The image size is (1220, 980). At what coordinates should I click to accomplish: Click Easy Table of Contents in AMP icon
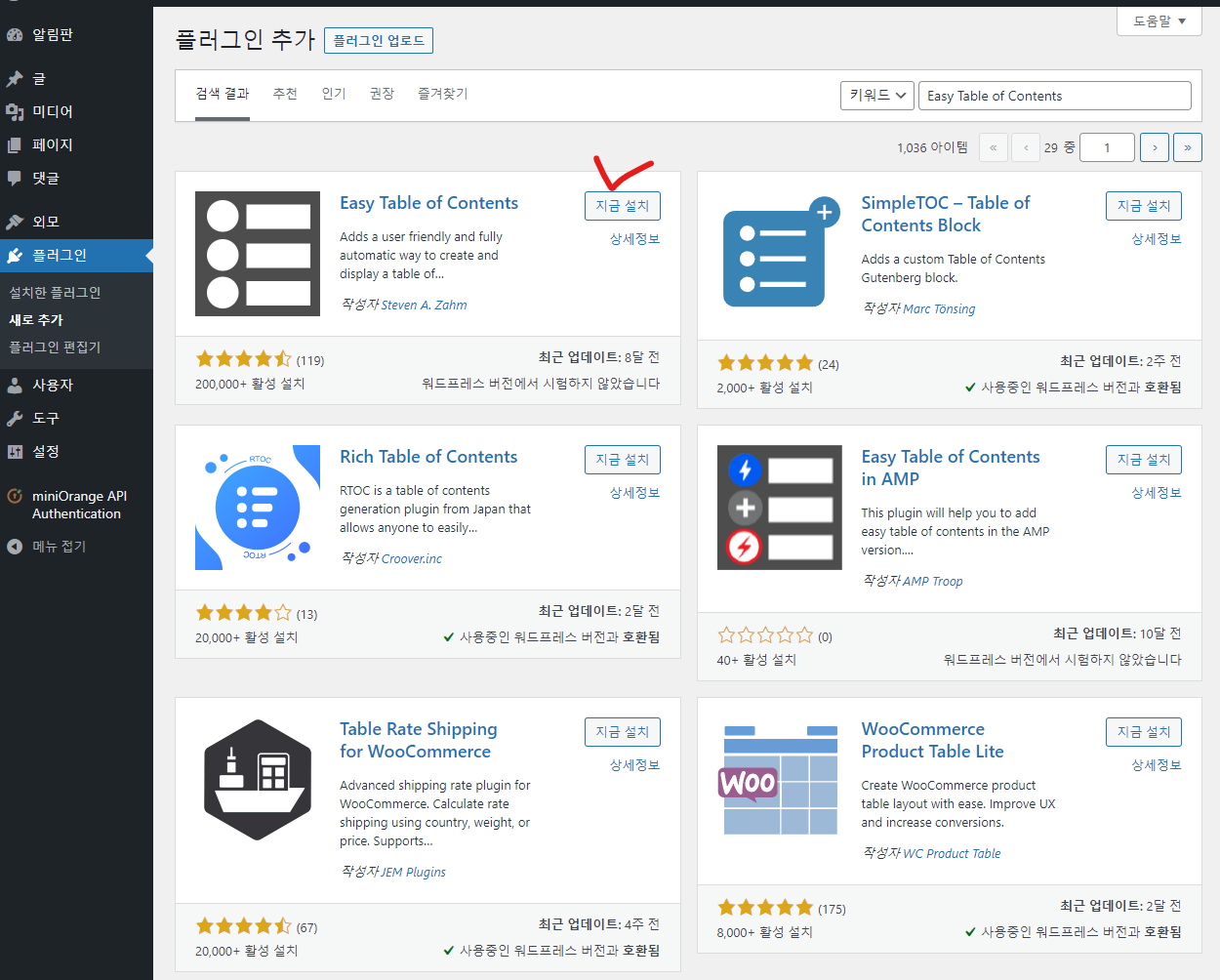click(780, 508)
